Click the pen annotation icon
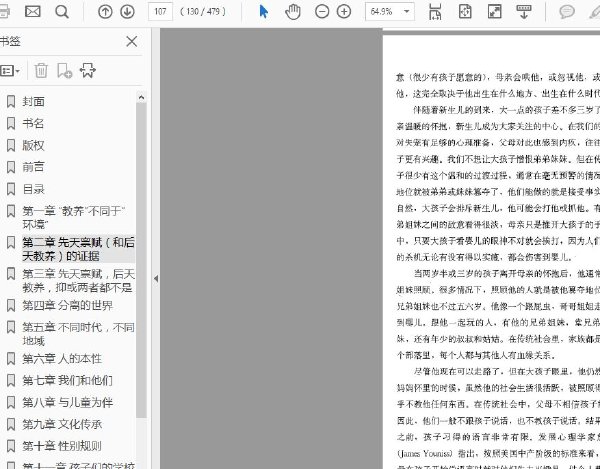 594,11
